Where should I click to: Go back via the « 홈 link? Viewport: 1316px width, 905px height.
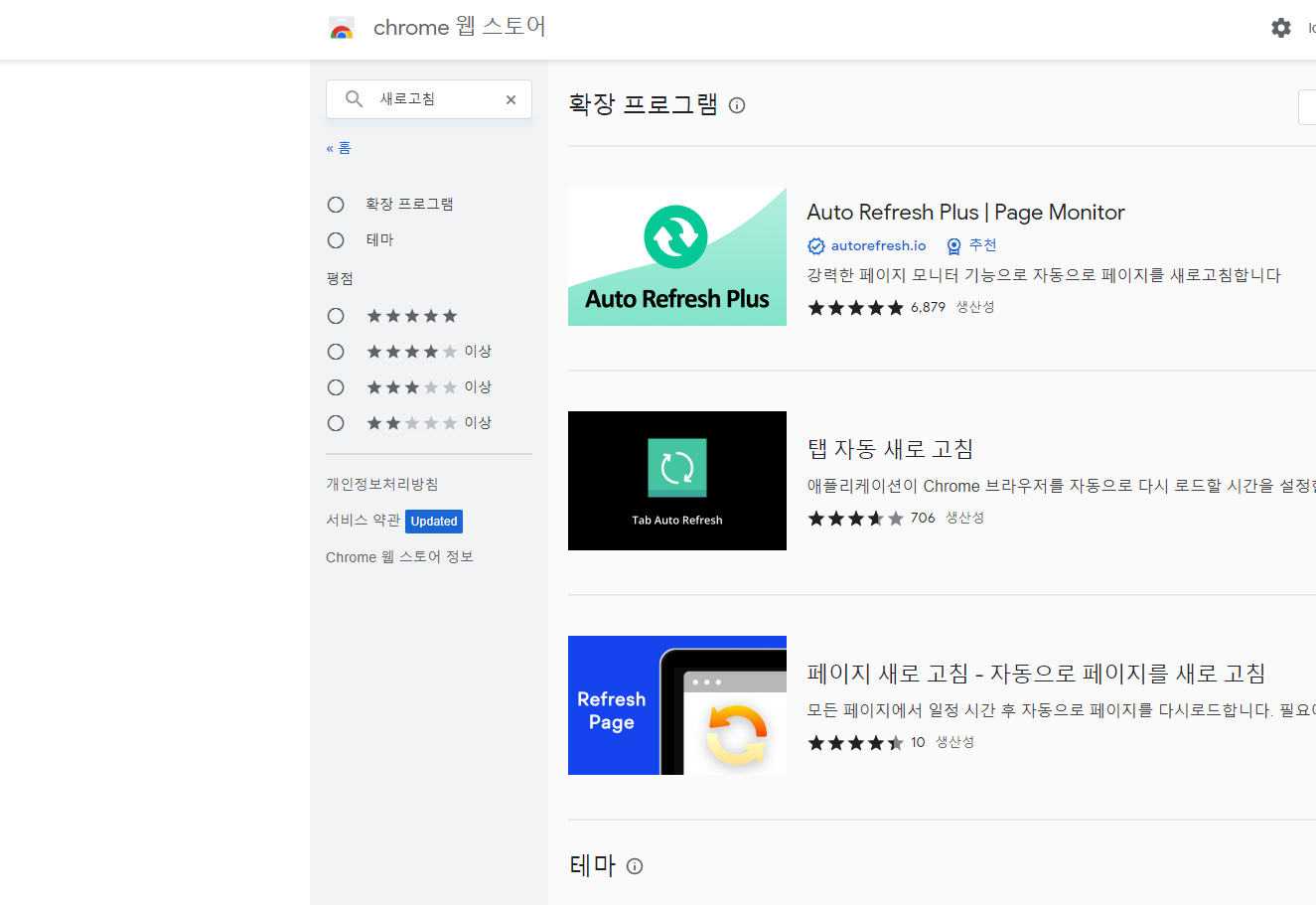click(339, 148)
